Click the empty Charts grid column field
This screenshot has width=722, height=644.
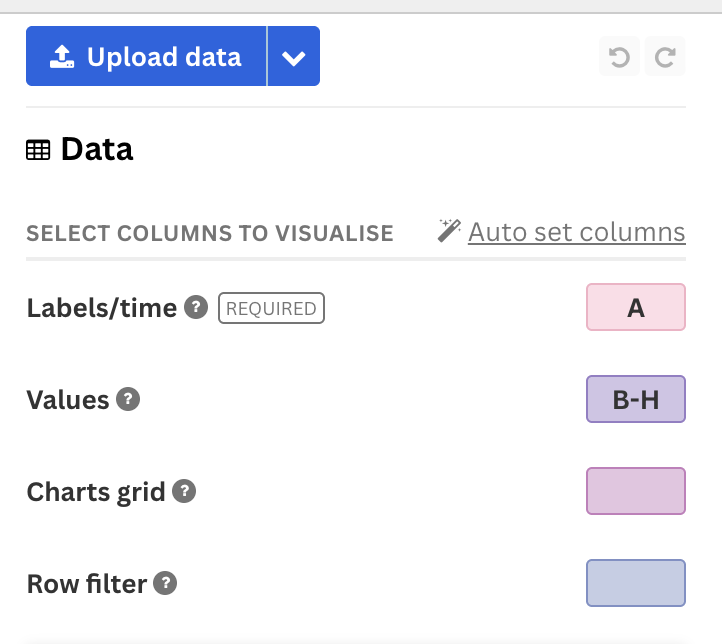click(x=635, y=491)
